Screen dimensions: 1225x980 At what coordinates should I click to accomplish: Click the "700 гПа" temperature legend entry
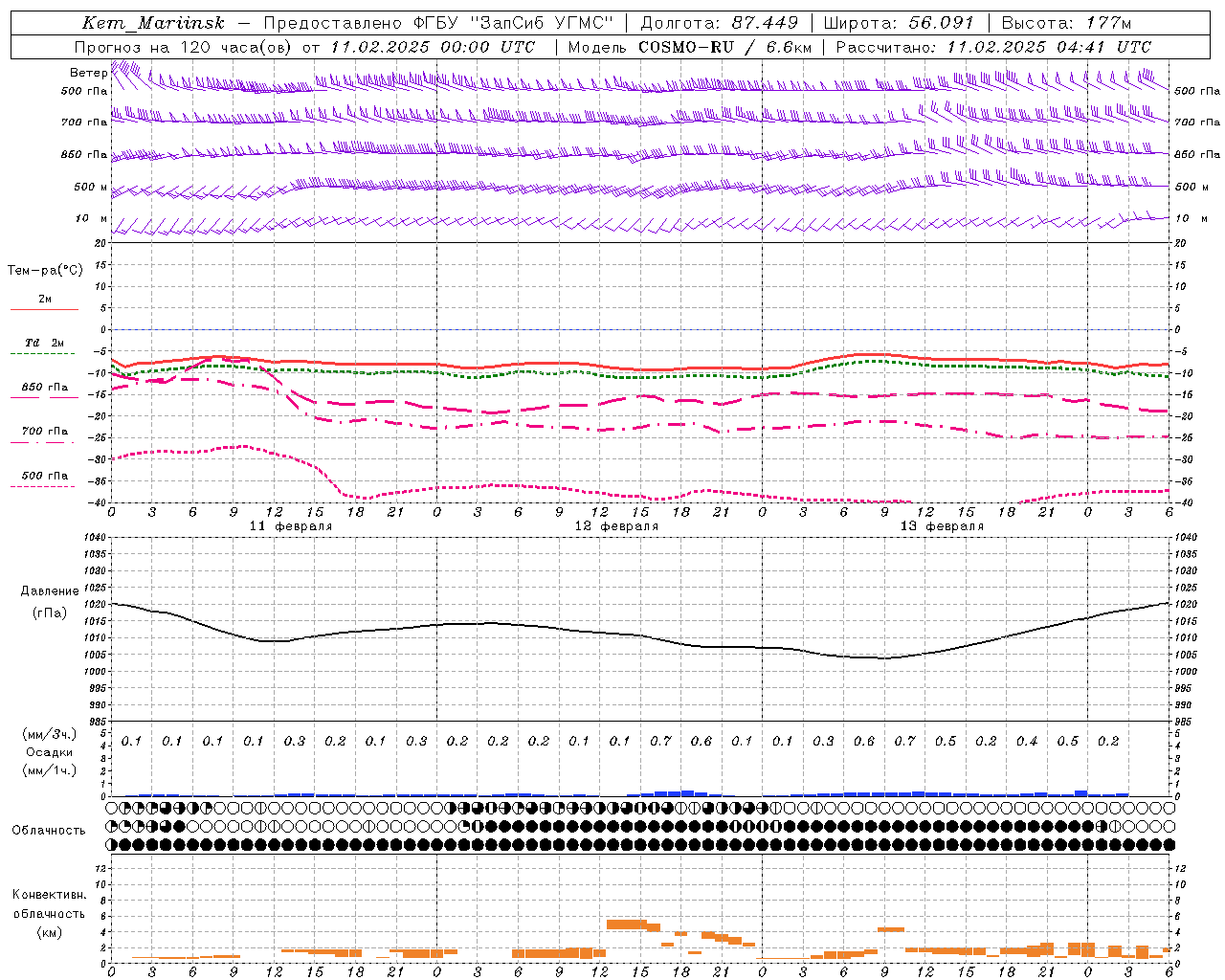pos(45,432)
